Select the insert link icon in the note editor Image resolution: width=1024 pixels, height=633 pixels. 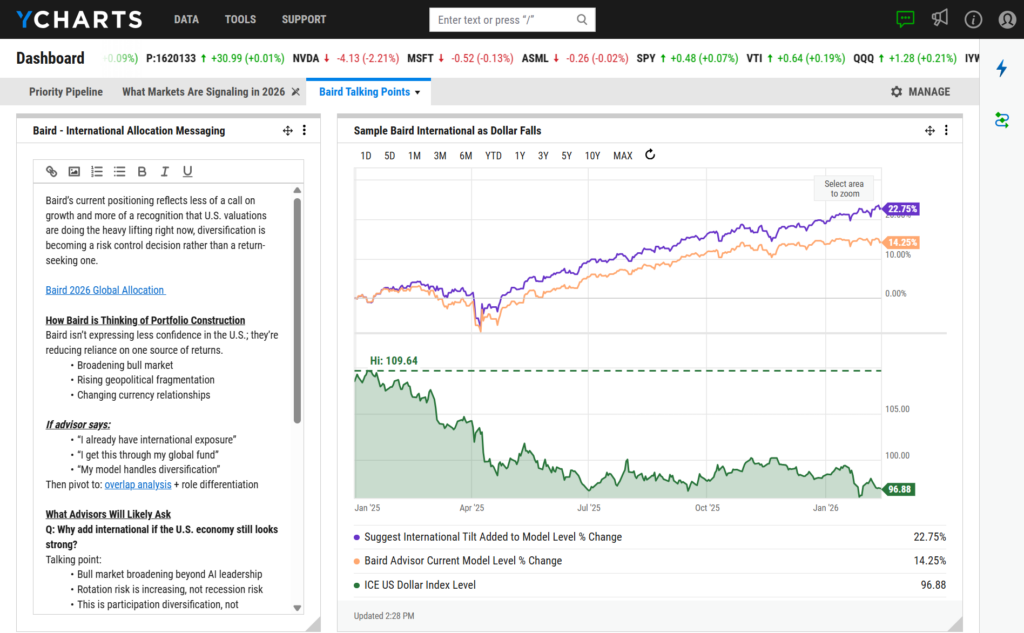51,171
